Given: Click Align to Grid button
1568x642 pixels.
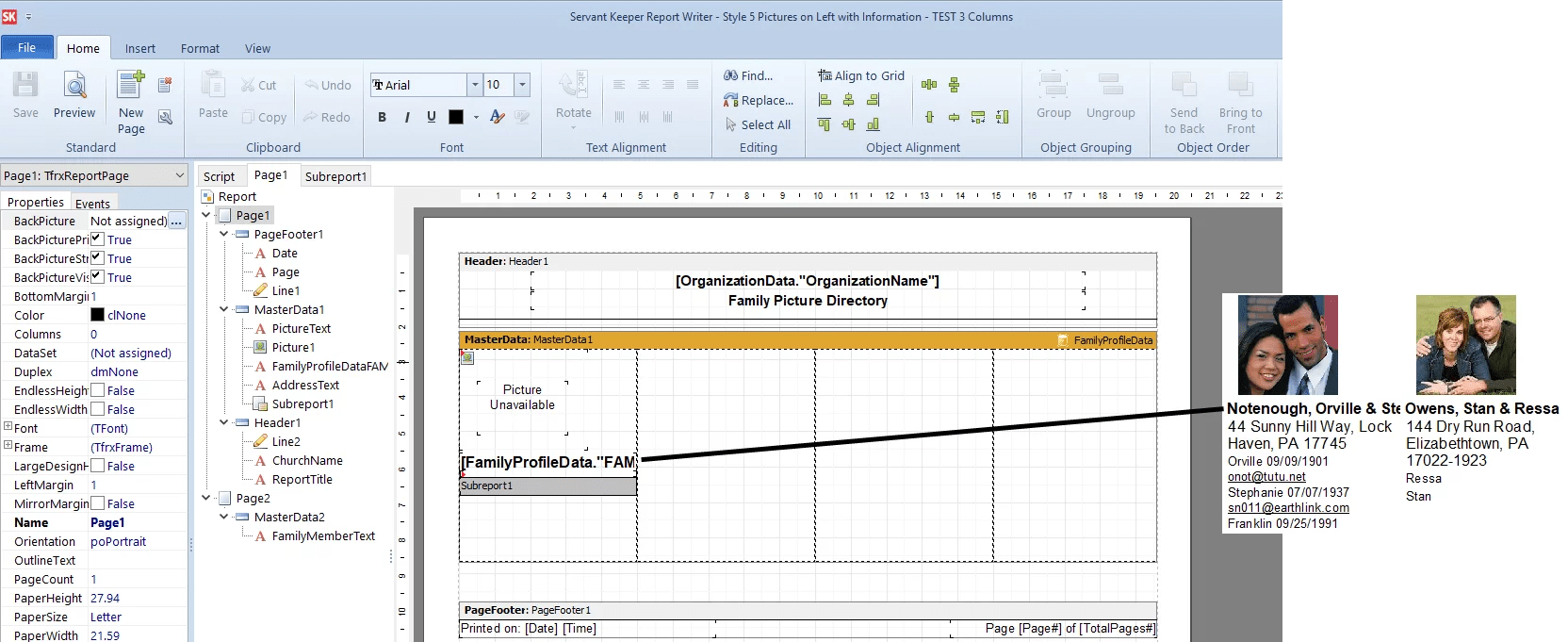Looking at the screenshot, I should (x=860, y=75).
